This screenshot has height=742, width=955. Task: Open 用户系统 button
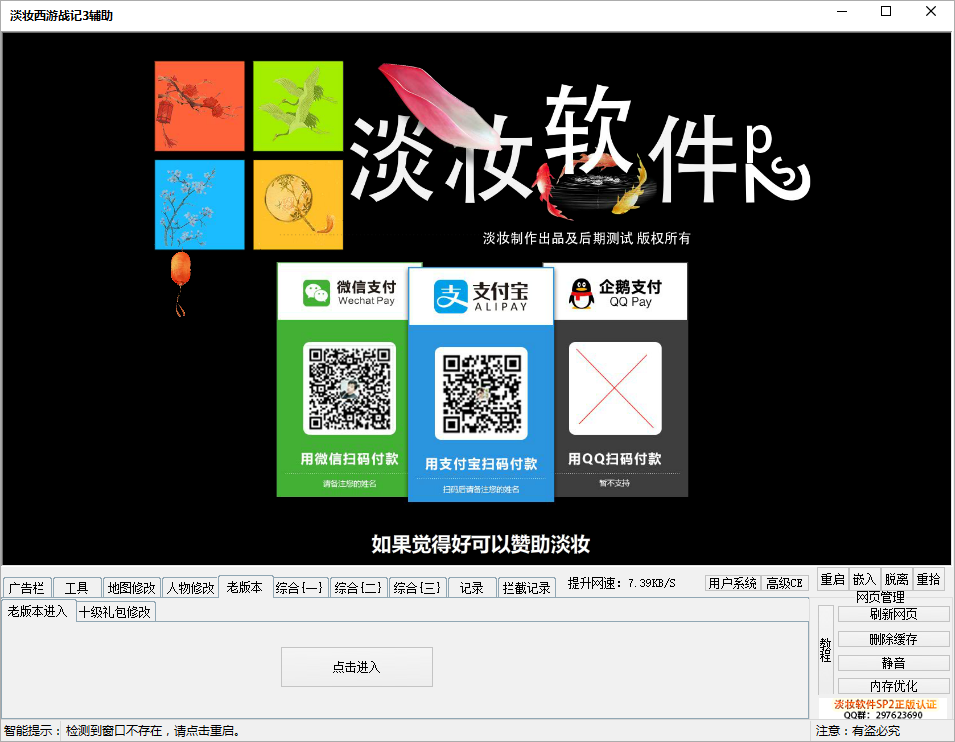coord(733,583)
